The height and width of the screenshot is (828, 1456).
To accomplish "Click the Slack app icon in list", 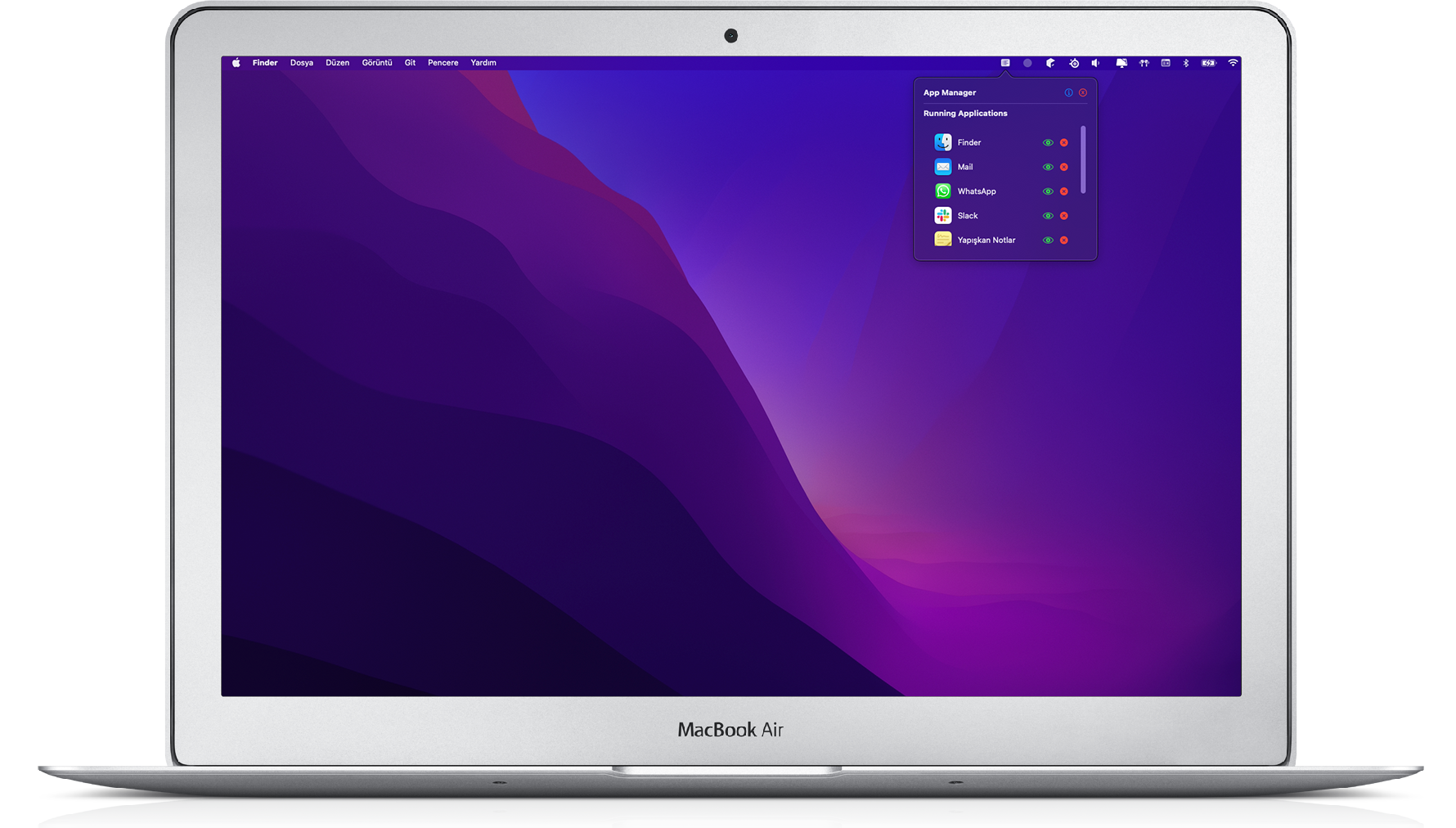I will [943, 216].
